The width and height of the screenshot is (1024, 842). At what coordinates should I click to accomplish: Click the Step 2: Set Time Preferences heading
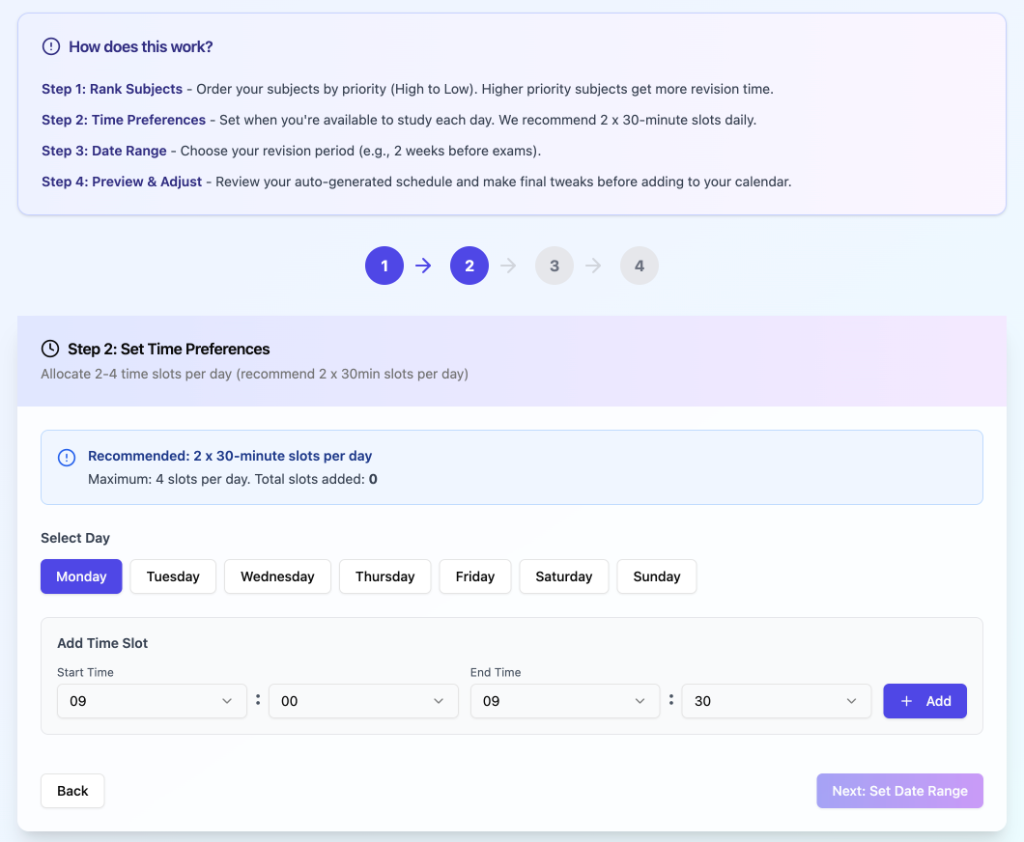pos(168,349)
